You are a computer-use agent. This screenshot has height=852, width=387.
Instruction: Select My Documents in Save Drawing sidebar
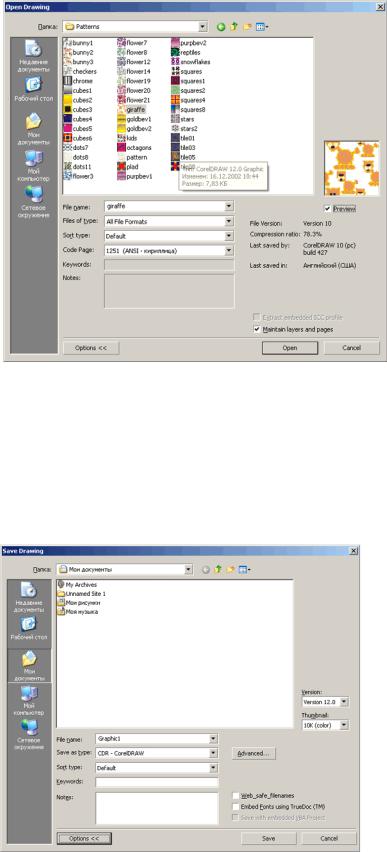click(x=28, y=666)
